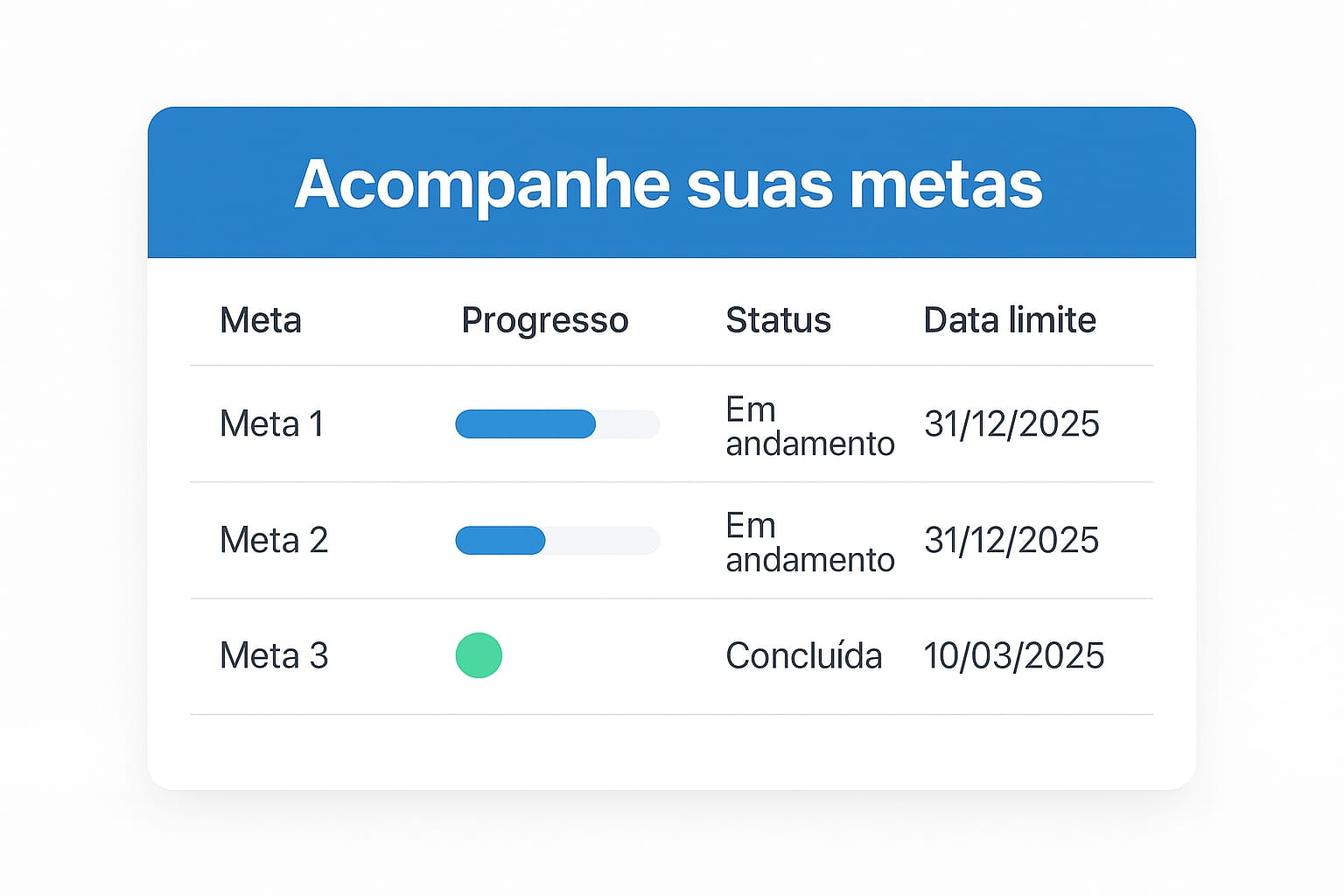Open the Meta 3 row name
Image resolution: width=1344 pixels, height=896 pixels.
(x=274, y=656)
